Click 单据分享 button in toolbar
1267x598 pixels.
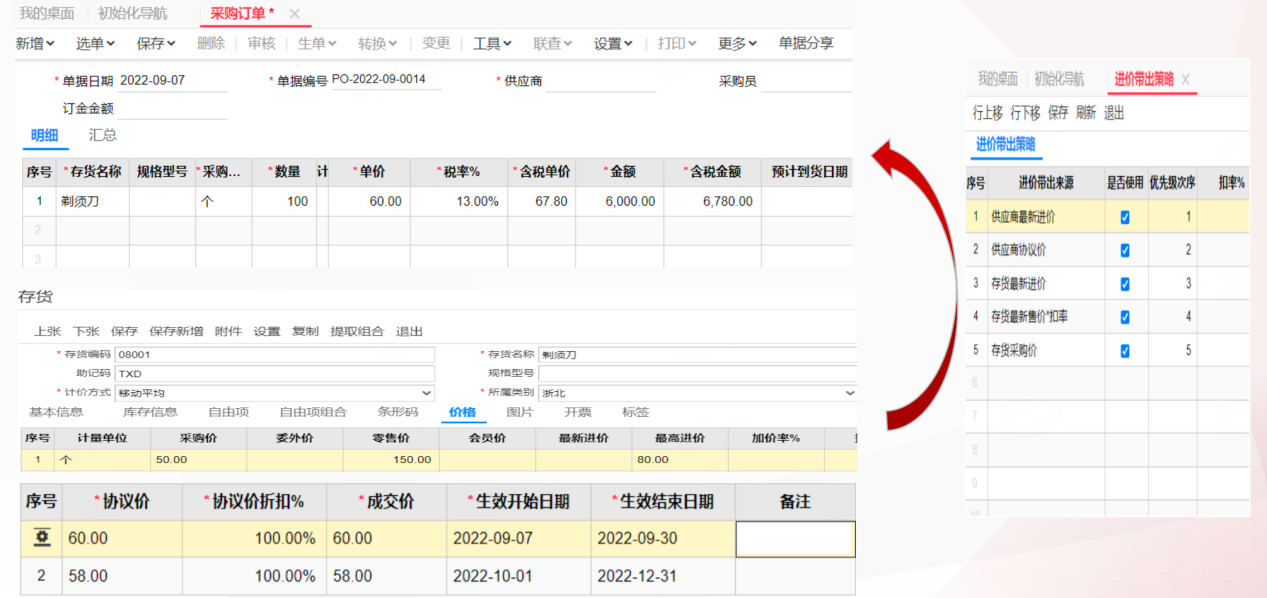[x=805, y=43]
